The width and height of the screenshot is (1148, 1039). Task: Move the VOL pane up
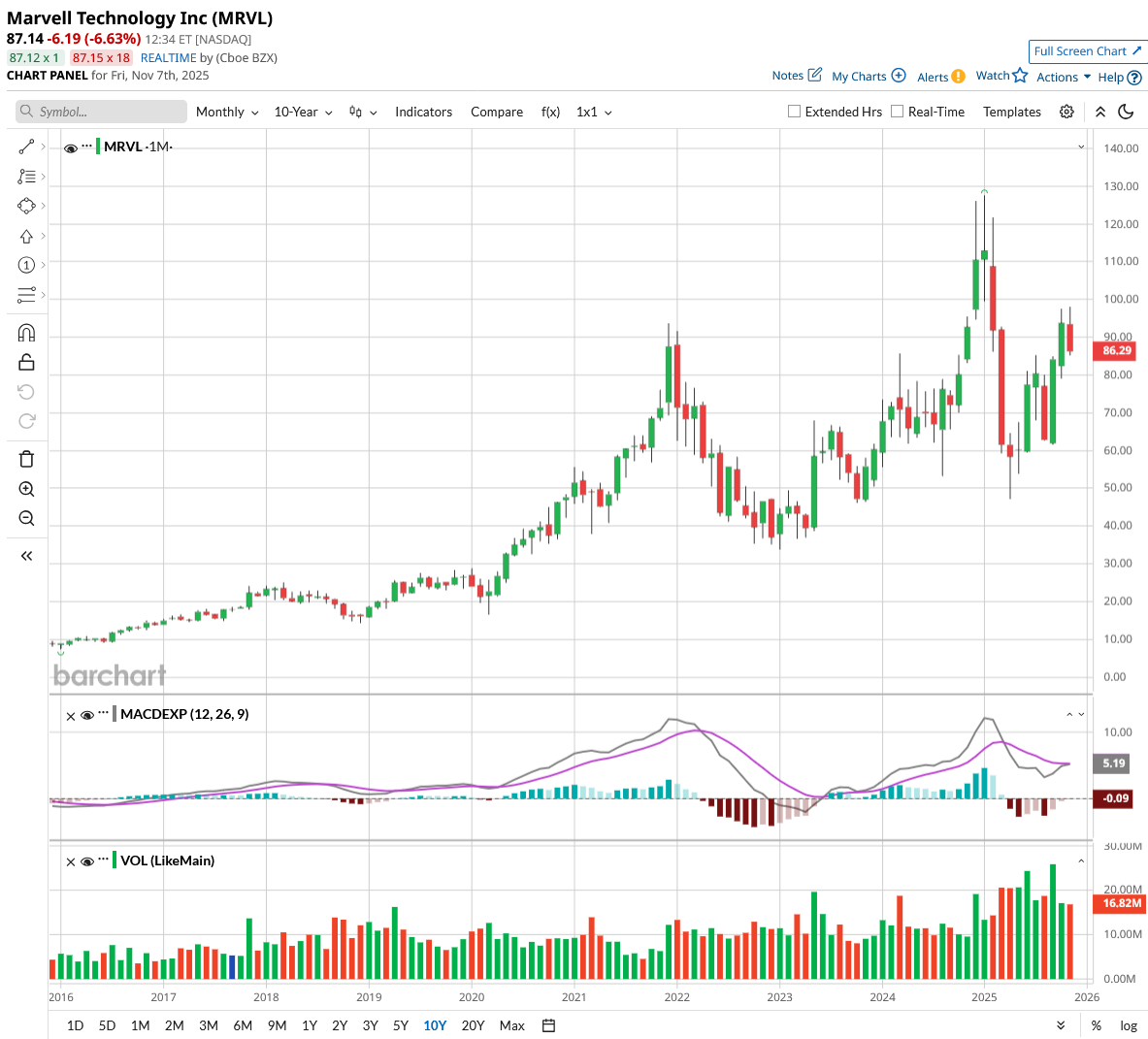click(x=1081, y=861)
